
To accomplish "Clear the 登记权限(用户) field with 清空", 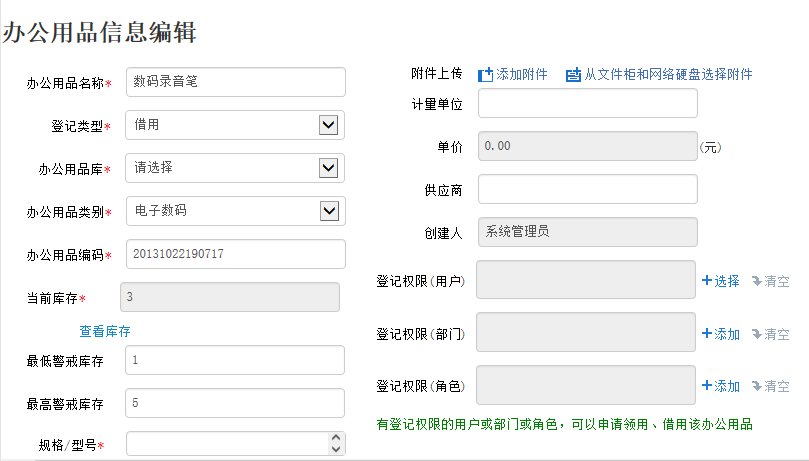I will pos(770,281).
